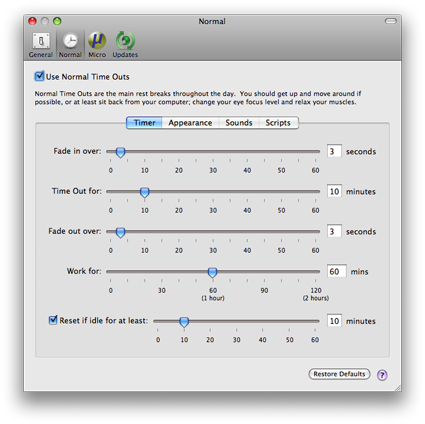The width and height of the screenshot is (425, 424).
Task: Click the Restore Defaults button
Action: (x=339, y=374)
